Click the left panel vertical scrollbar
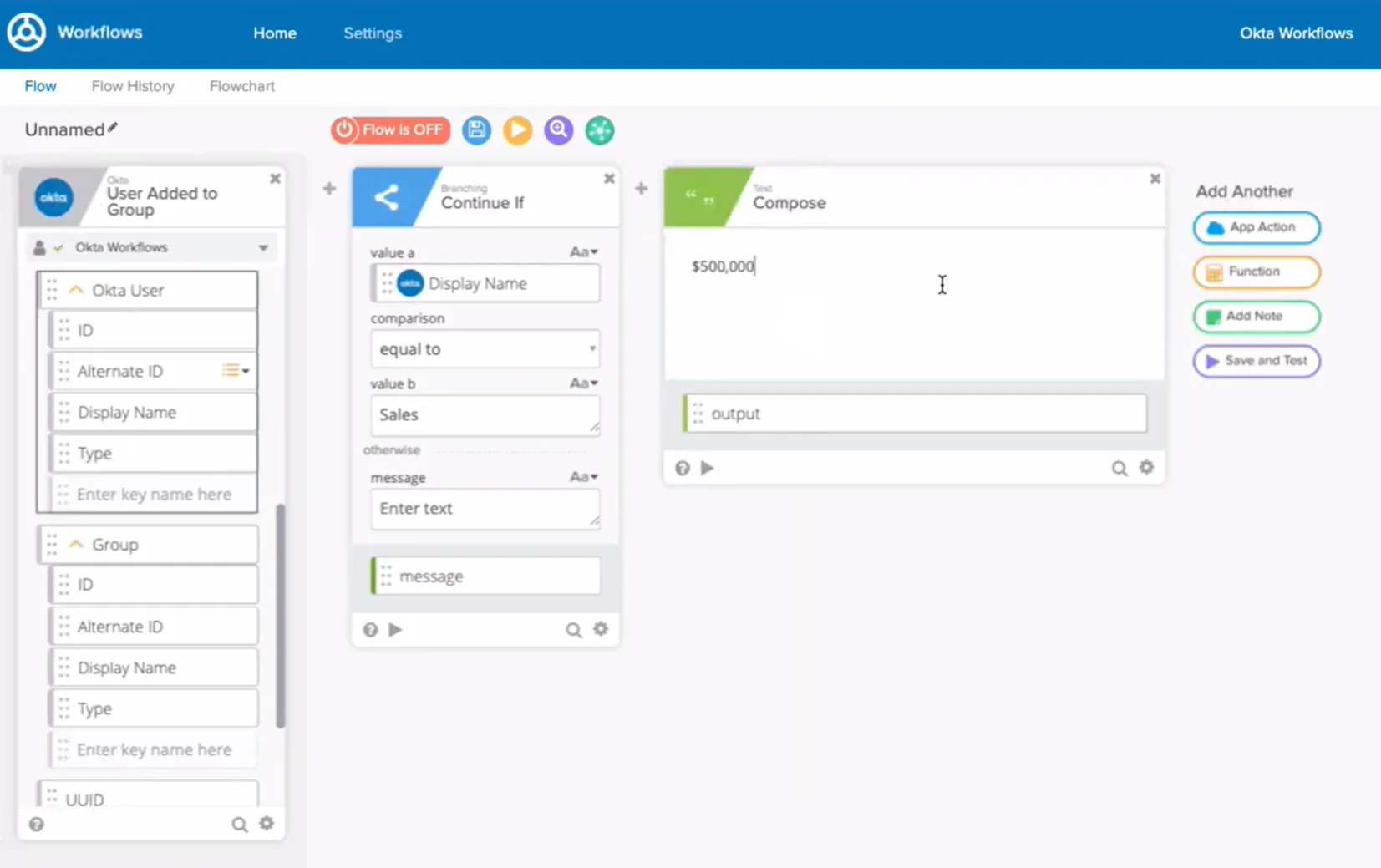The image size is (1381, 868). pos(280,616)
